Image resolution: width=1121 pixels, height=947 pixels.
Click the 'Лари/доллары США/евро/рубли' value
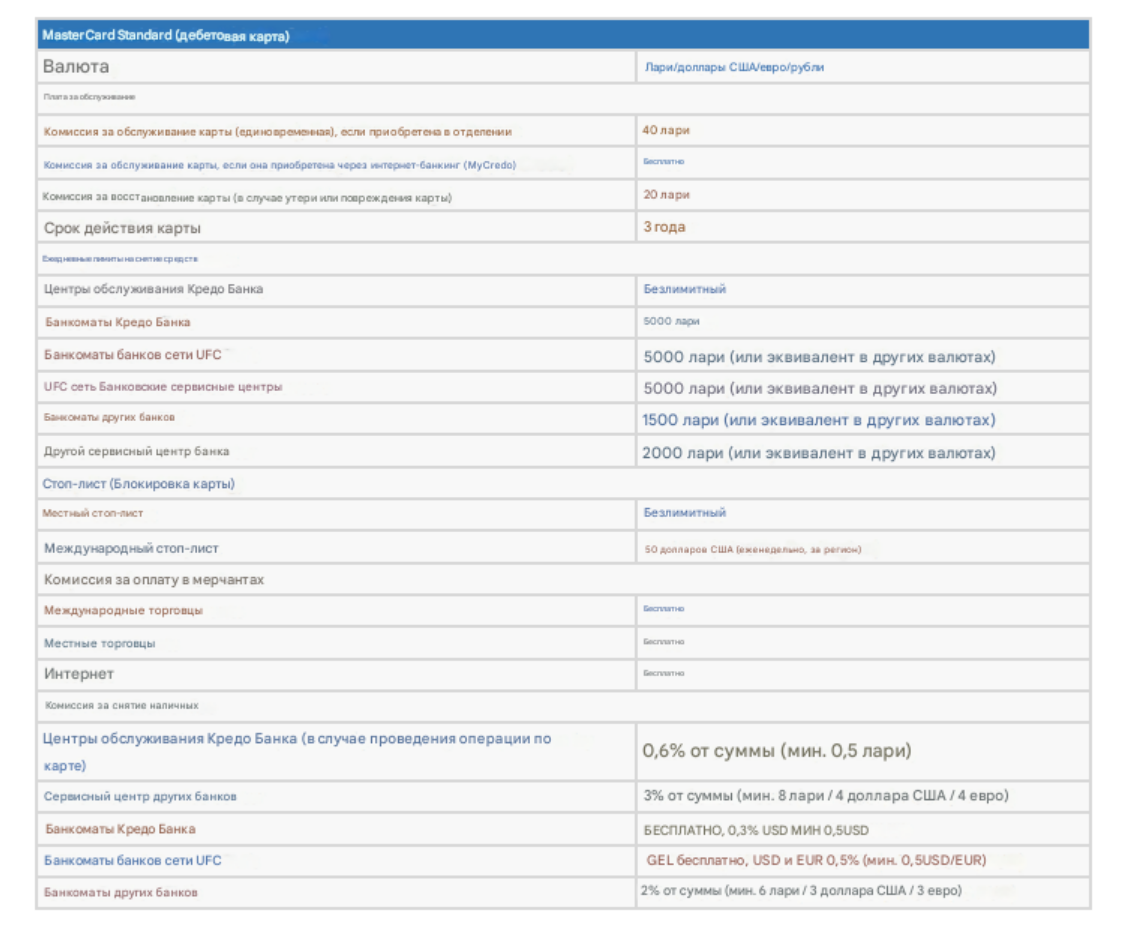point(734,67)
